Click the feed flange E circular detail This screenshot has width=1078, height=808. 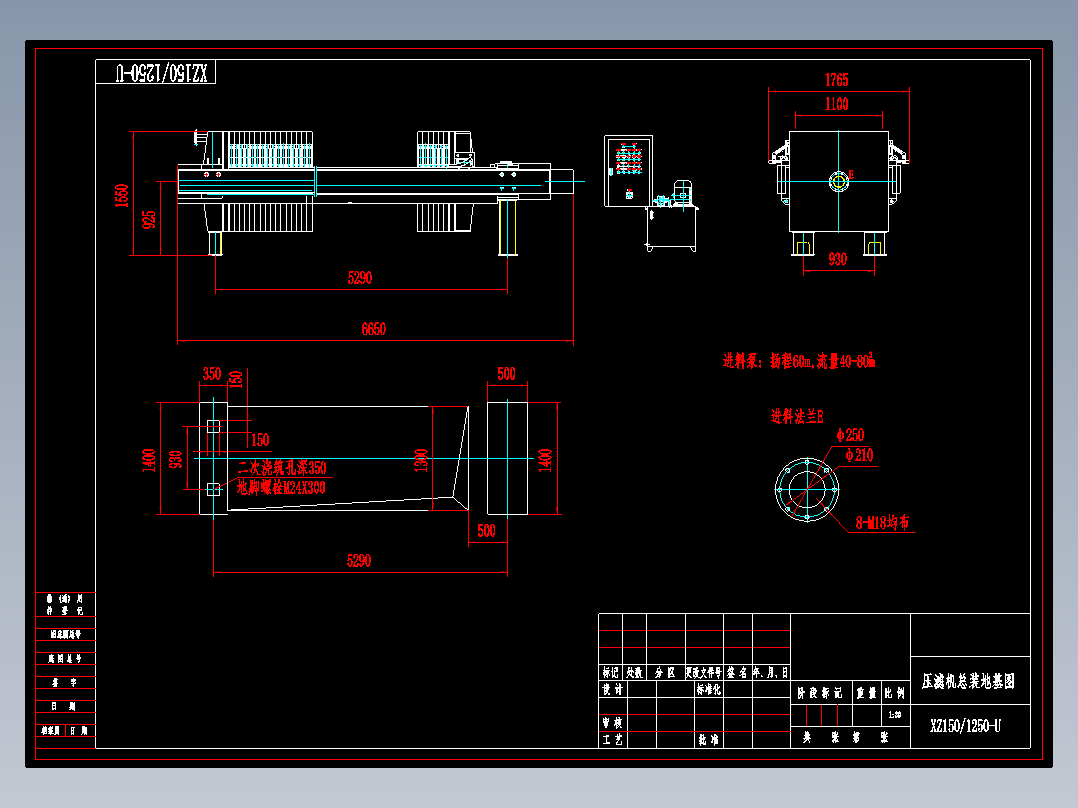tap(806, 490)
